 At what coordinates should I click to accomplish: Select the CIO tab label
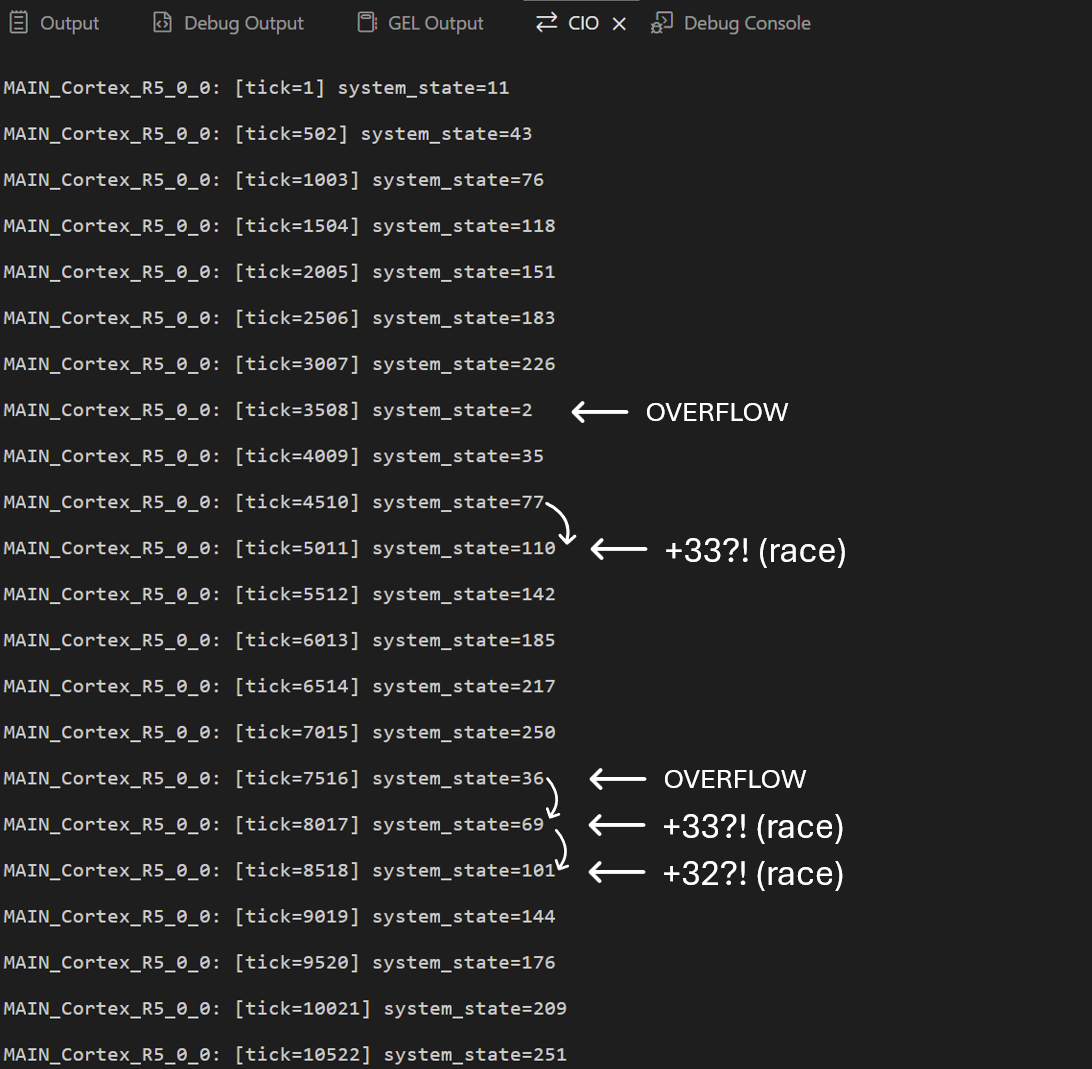(x=583, y=23)
